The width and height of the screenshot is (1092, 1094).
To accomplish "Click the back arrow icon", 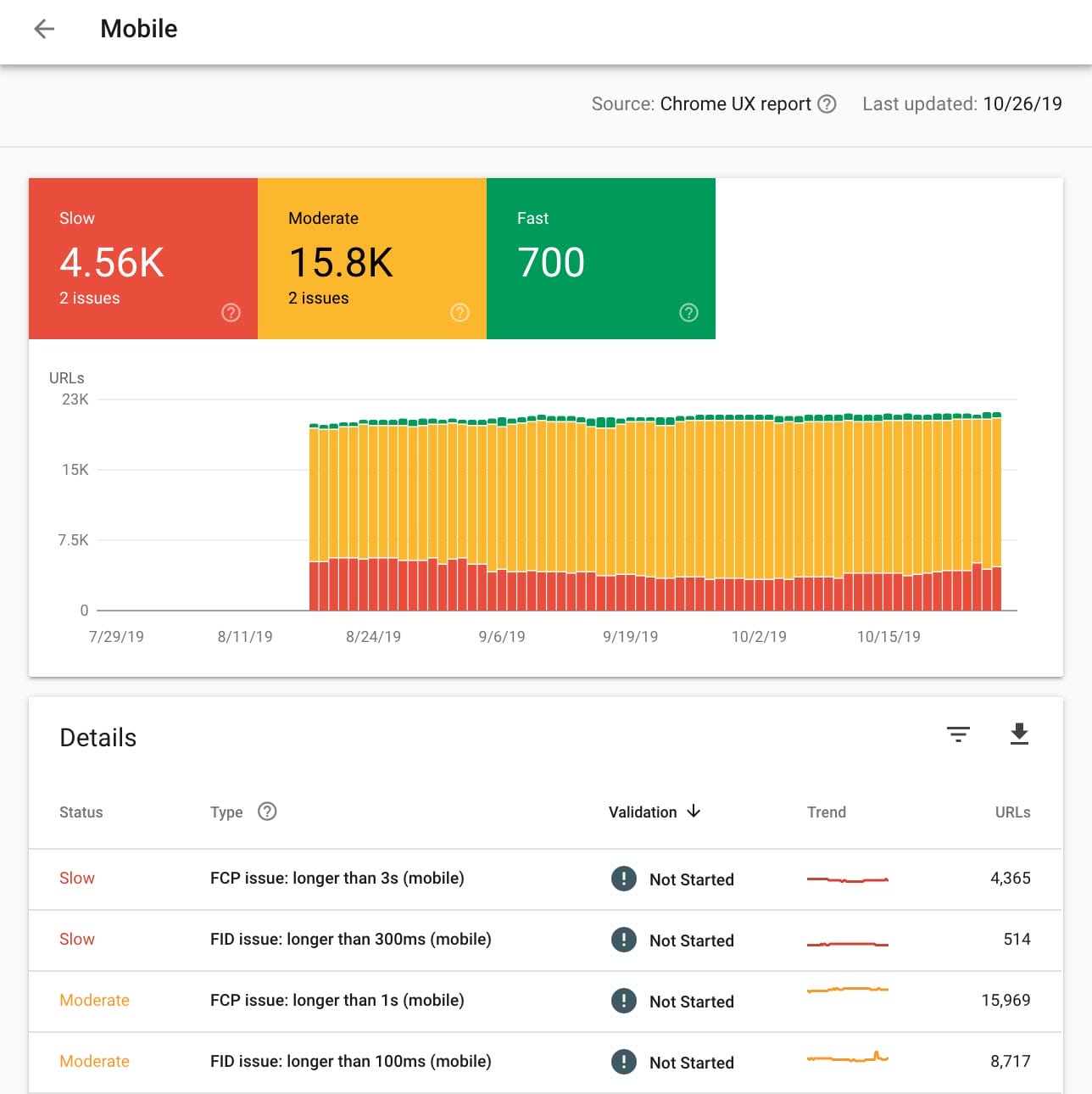I will coord(44,29).
